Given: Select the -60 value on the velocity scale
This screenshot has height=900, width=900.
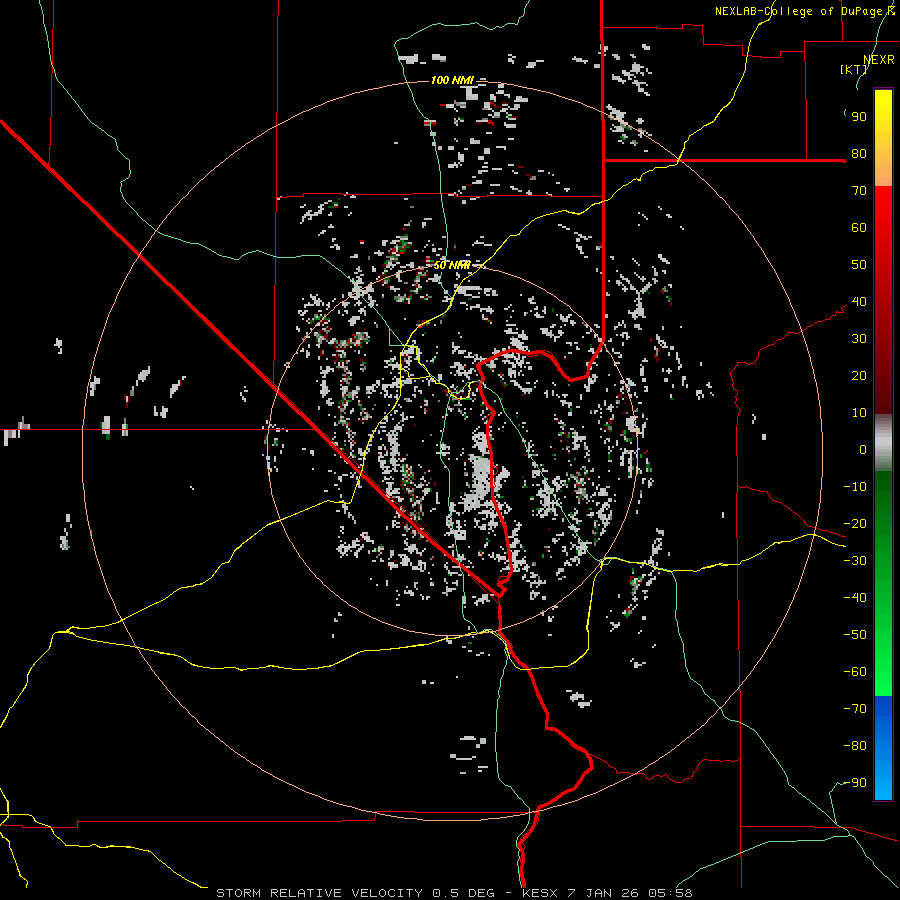Looking at the screenshot, I should tap(855, 672).
